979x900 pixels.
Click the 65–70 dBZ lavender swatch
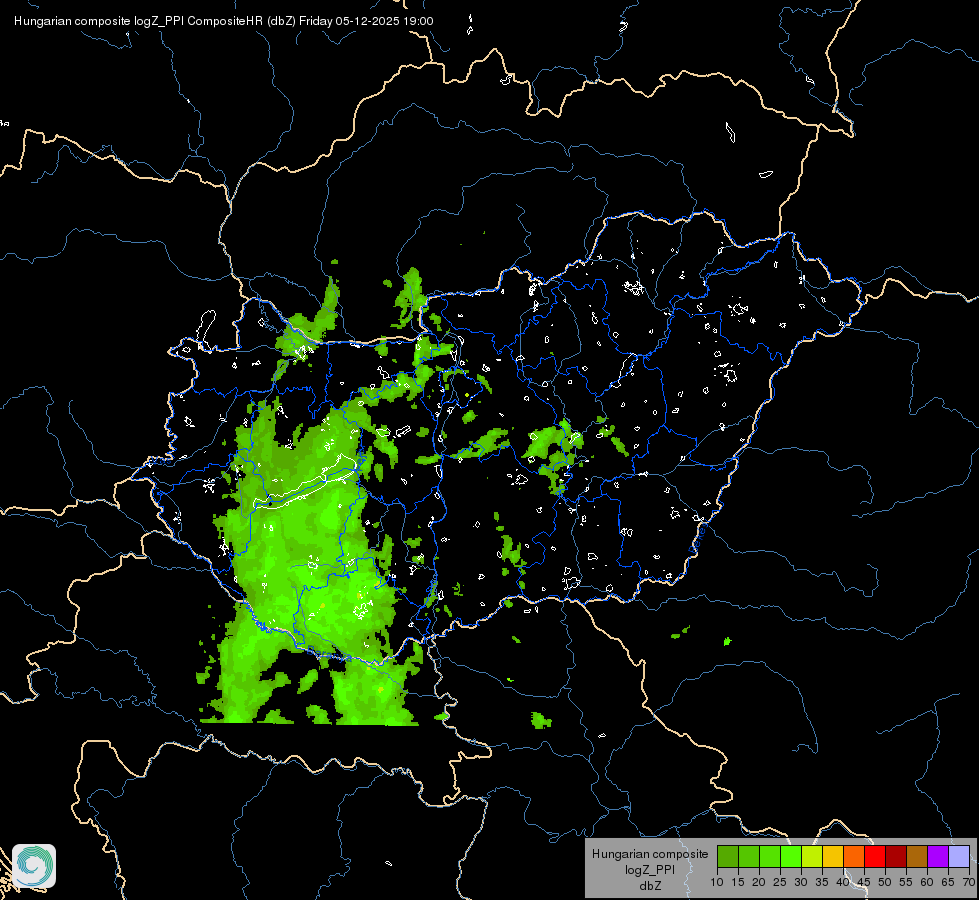click(x=959, y=856)
